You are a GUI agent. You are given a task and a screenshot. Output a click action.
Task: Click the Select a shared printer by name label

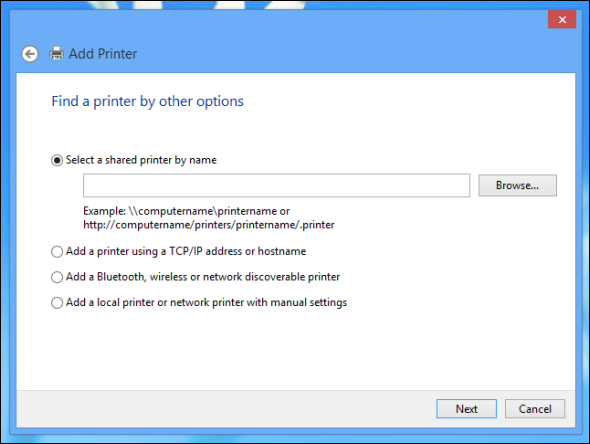click(141, 160)
